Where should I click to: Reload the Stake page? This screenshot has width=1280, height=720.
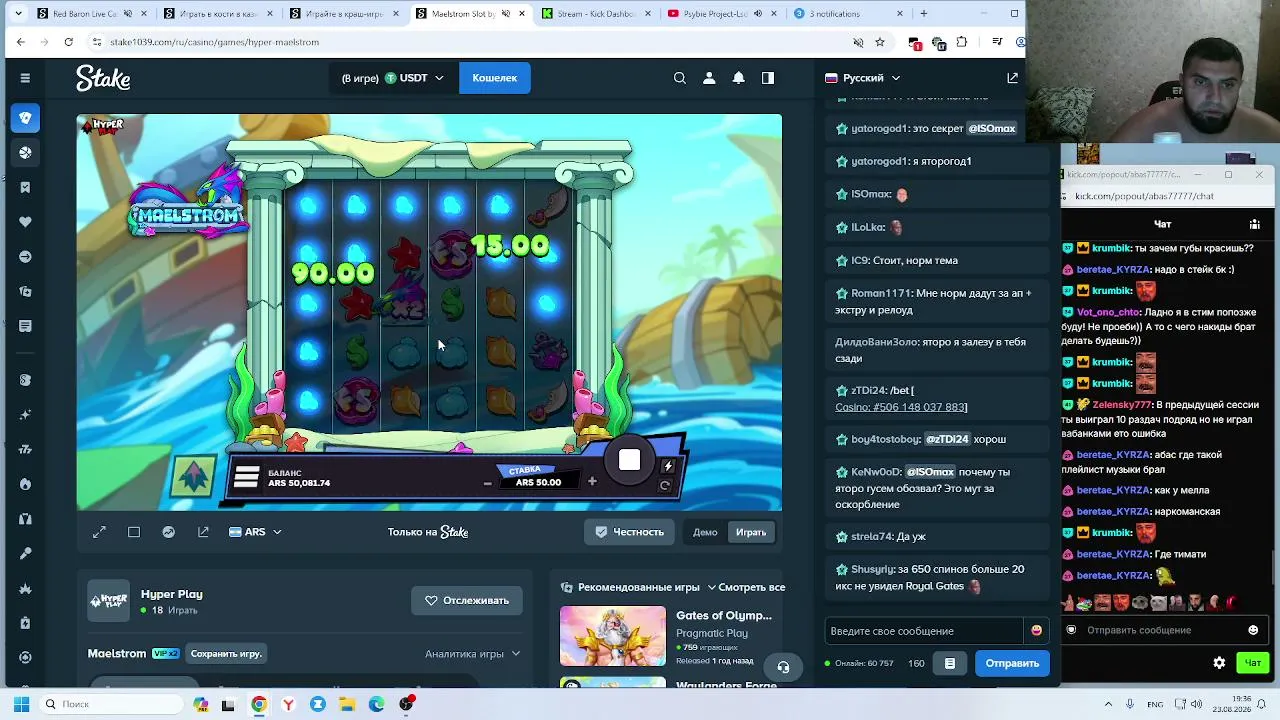68,42
